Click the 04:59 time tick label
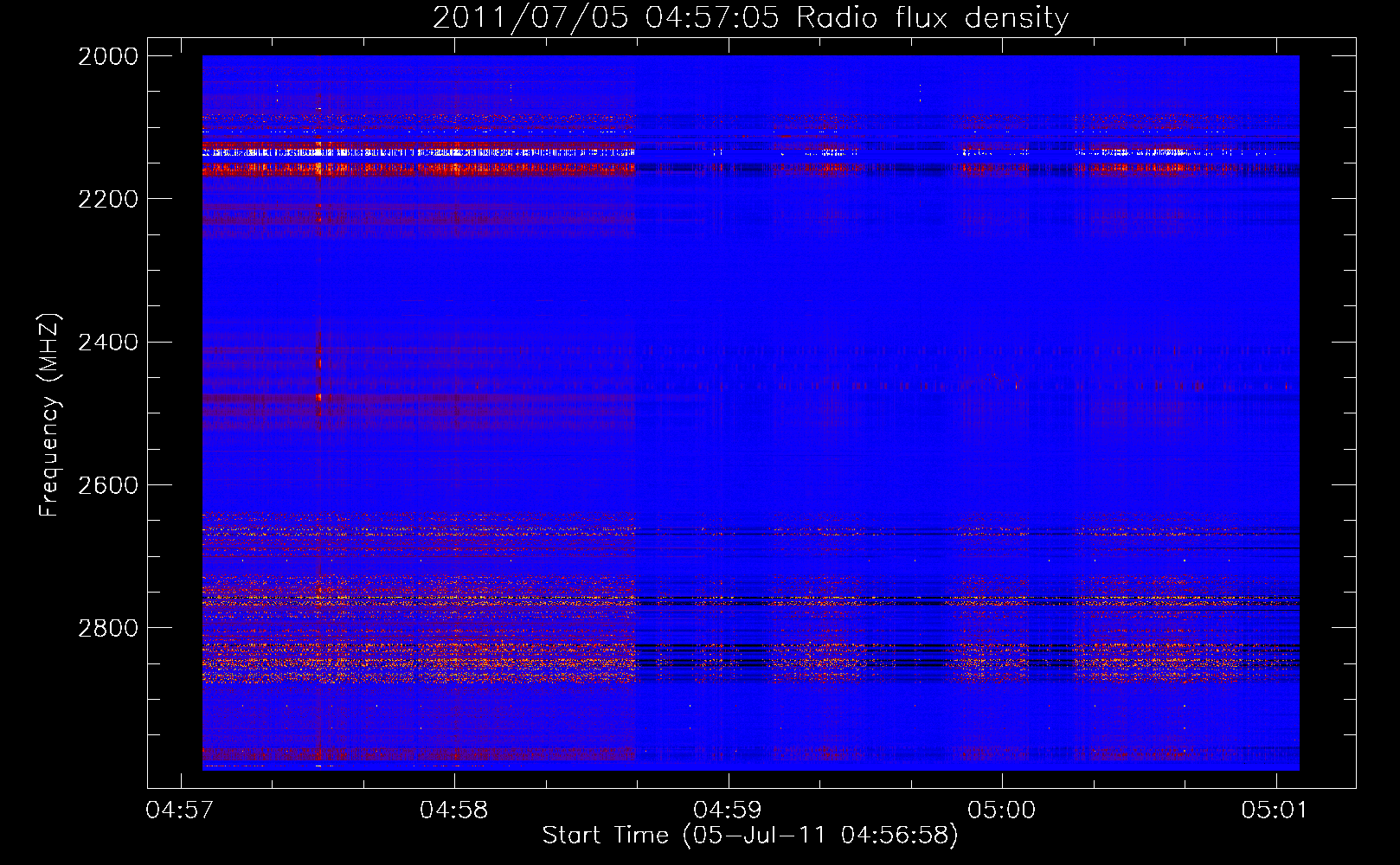The image size is (1400, 865). click(729, 811)
